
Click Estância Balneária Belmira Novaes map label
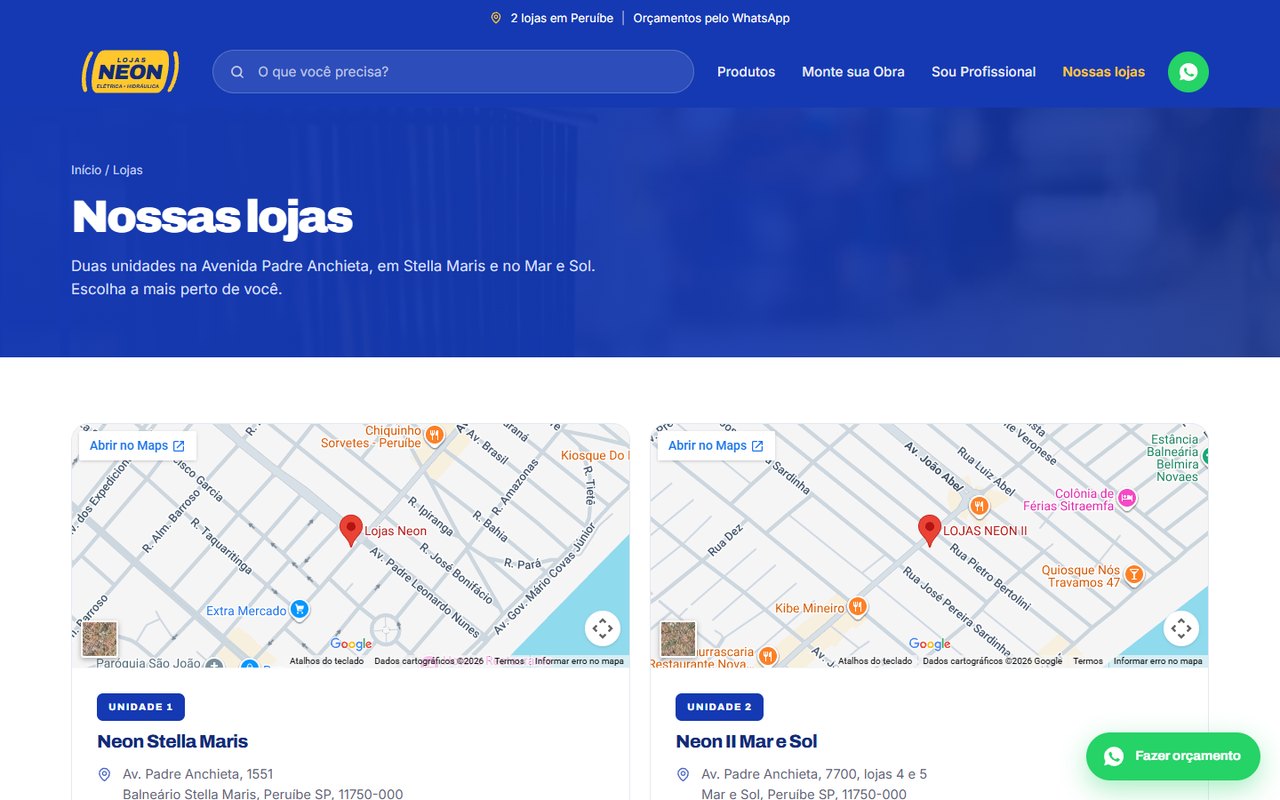point(1174,458)
